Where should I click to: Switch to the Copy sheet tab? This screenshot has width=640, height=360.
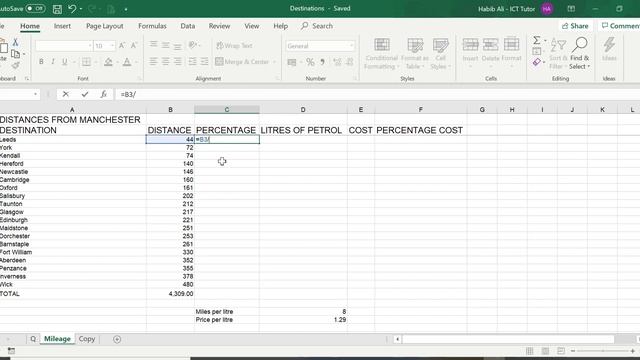coord(87,339)
